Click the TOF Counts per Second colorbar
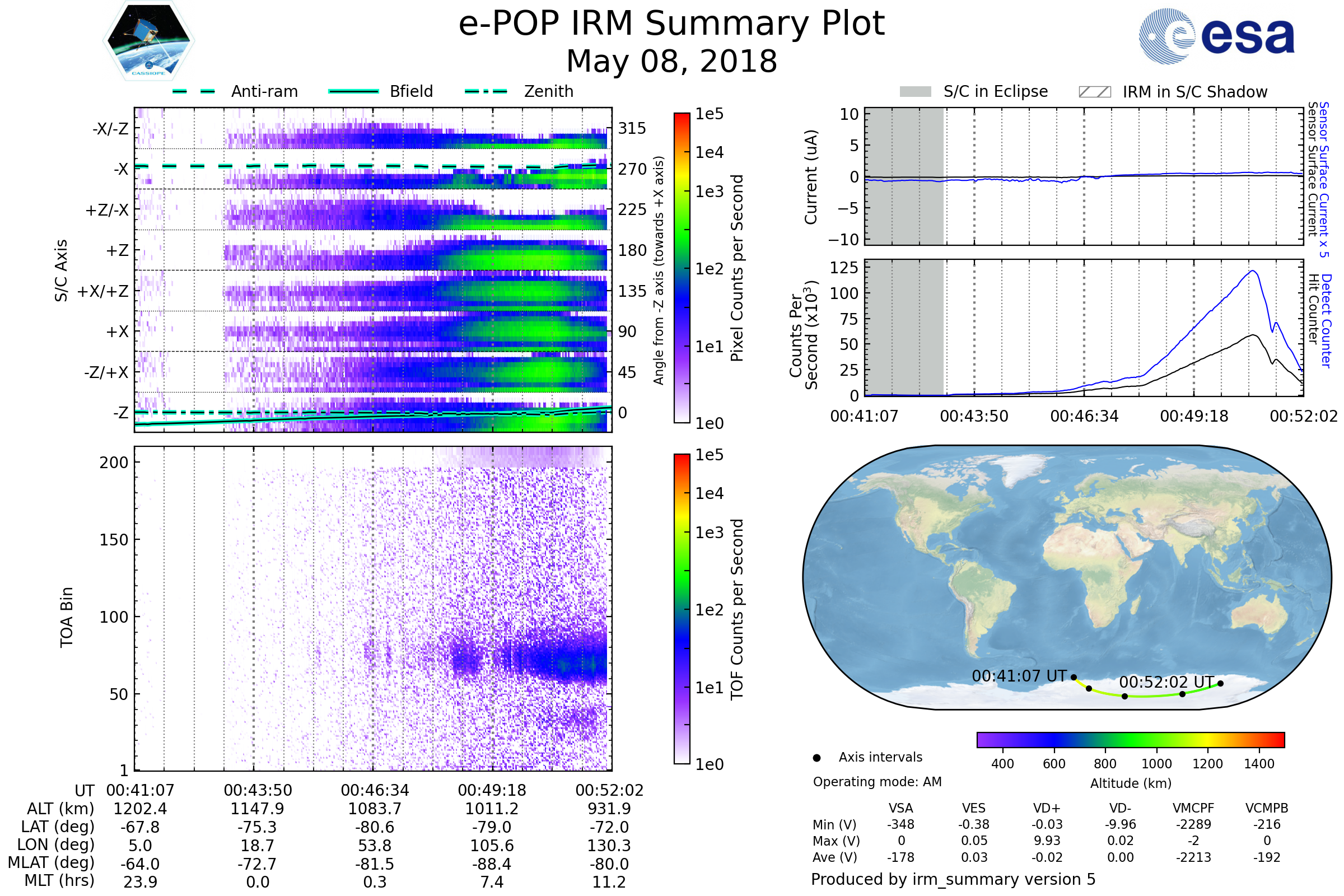 click(682, 609)
